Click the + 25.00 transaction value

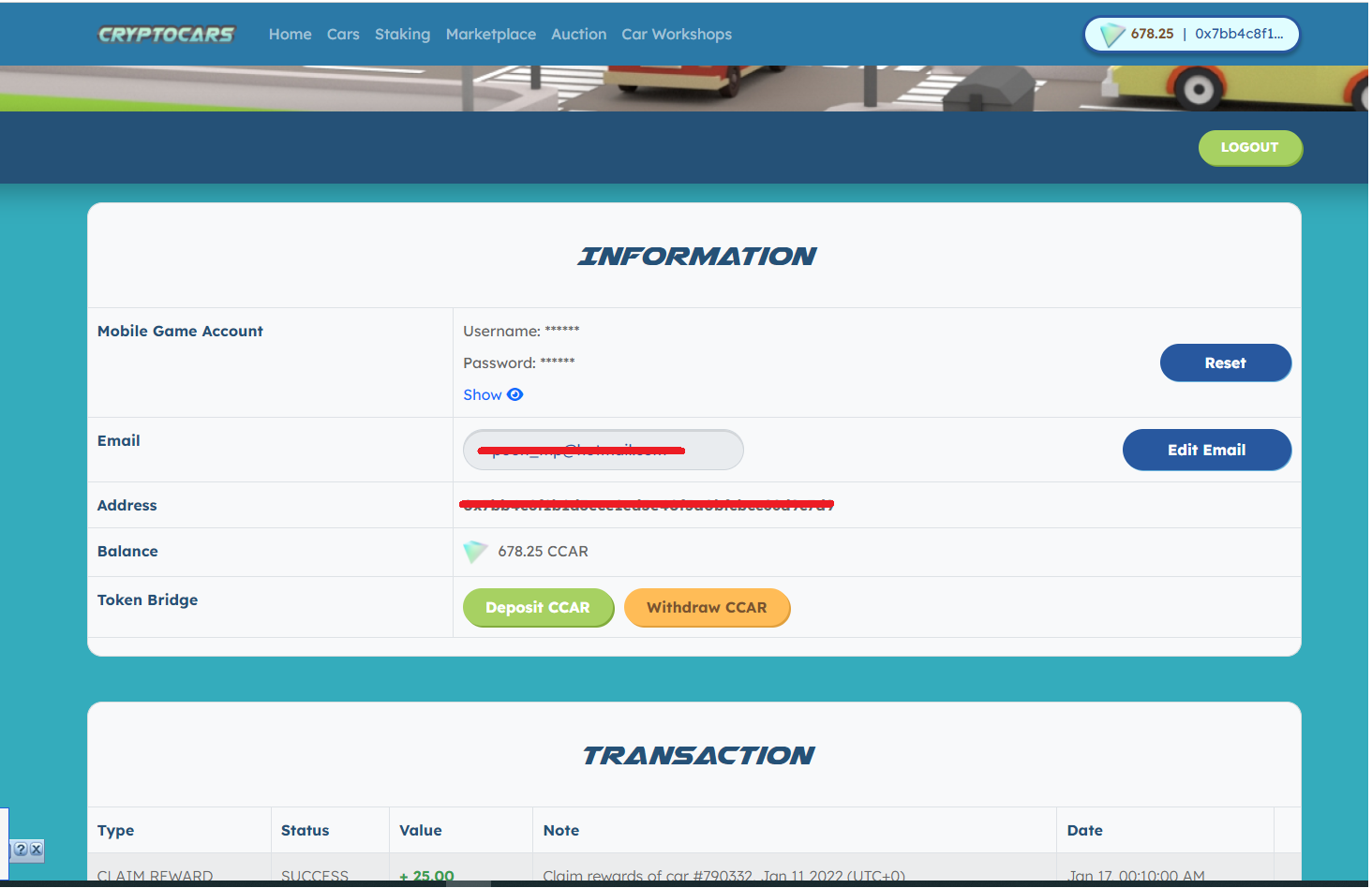pyautogui.click(x=426, y=876)
